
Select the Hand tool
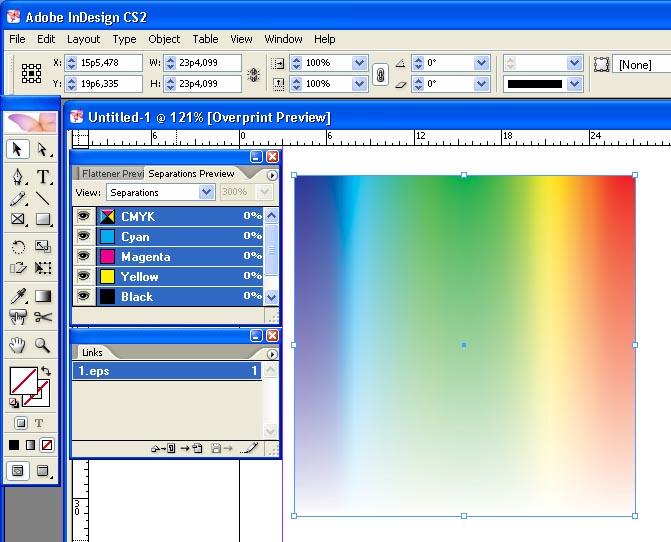(18, 345)
